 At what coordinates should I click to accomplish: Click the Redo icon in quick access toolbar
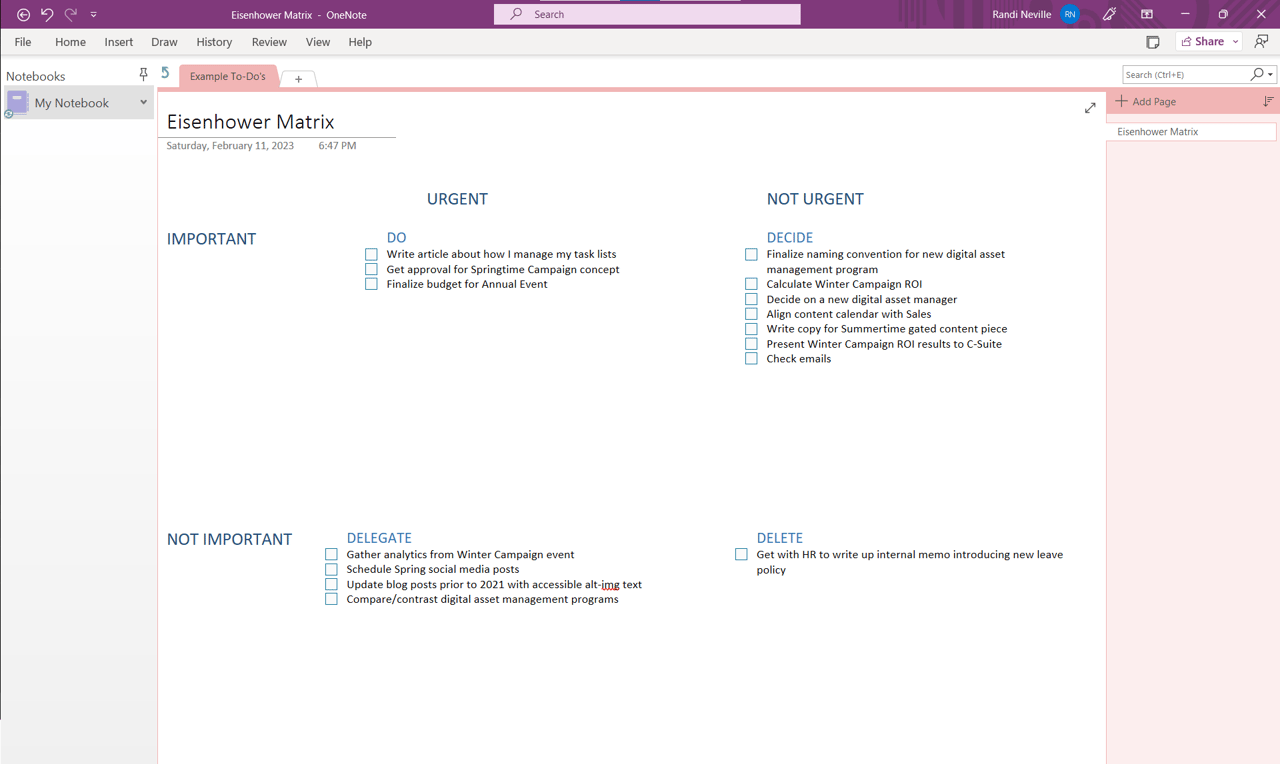69,14
